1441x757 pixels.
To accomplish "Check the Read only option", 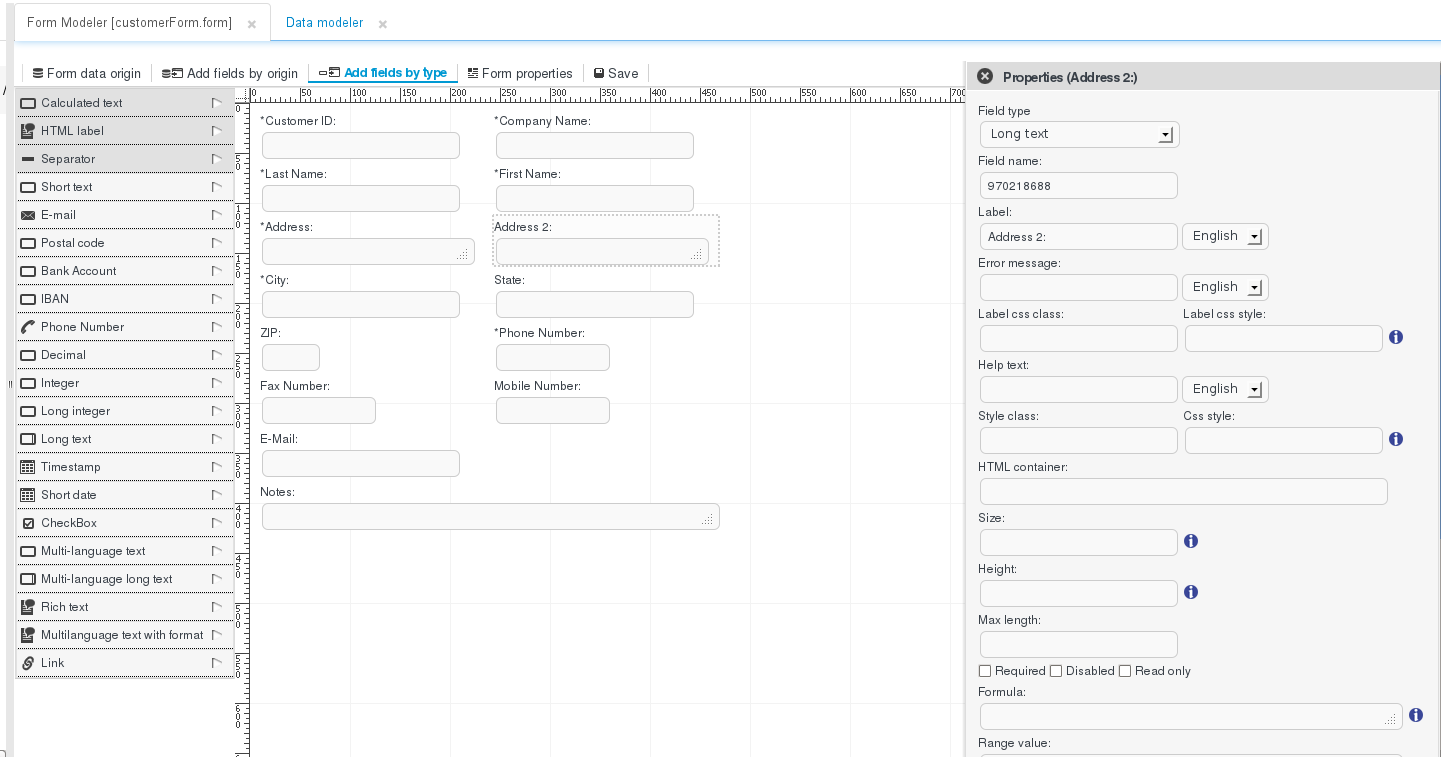I will pos(1125,671).
